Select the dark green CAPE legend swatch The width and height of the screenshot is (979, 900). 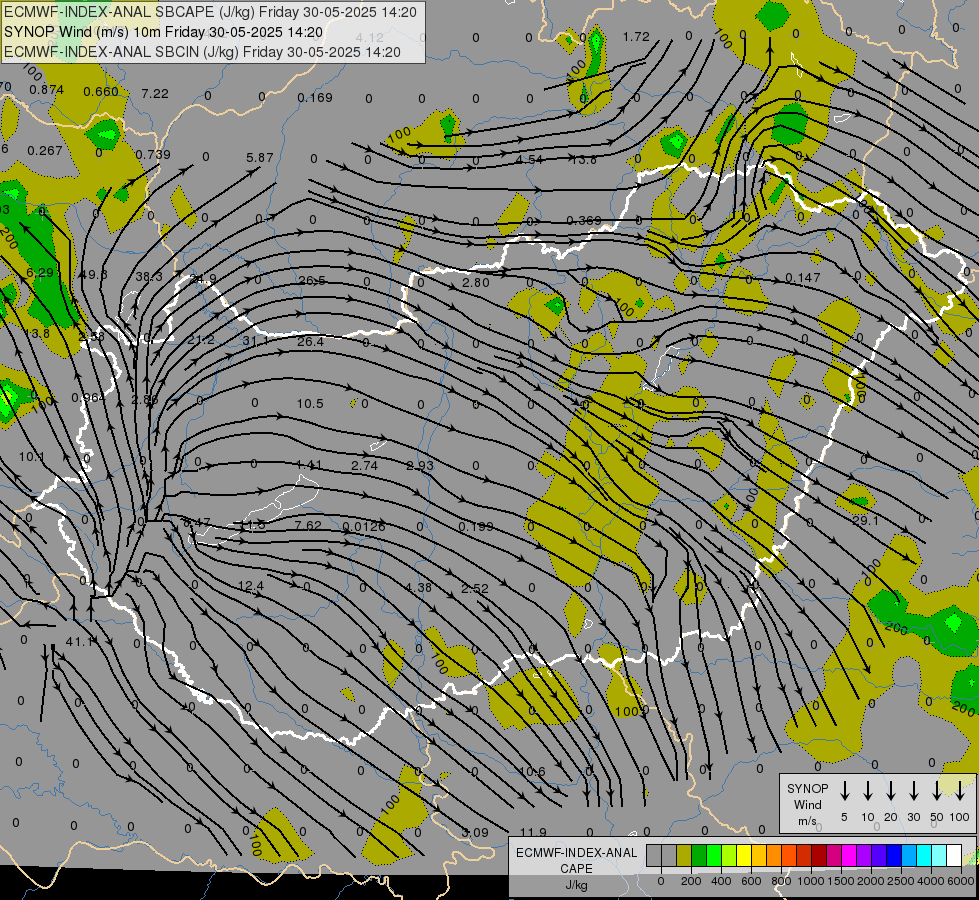tap(699, 855)
